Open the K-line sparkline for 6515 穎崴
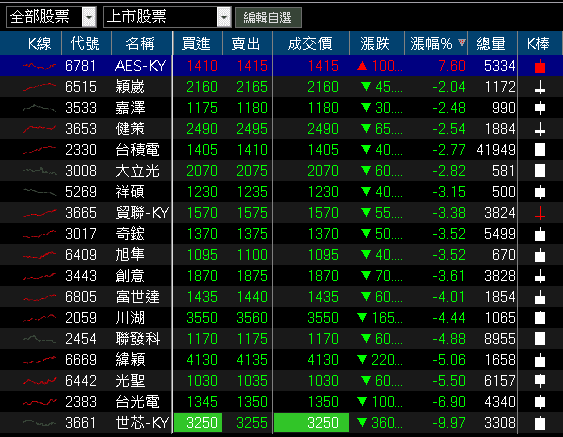Viewport: 563px width, 437px height. click(39, 87)
